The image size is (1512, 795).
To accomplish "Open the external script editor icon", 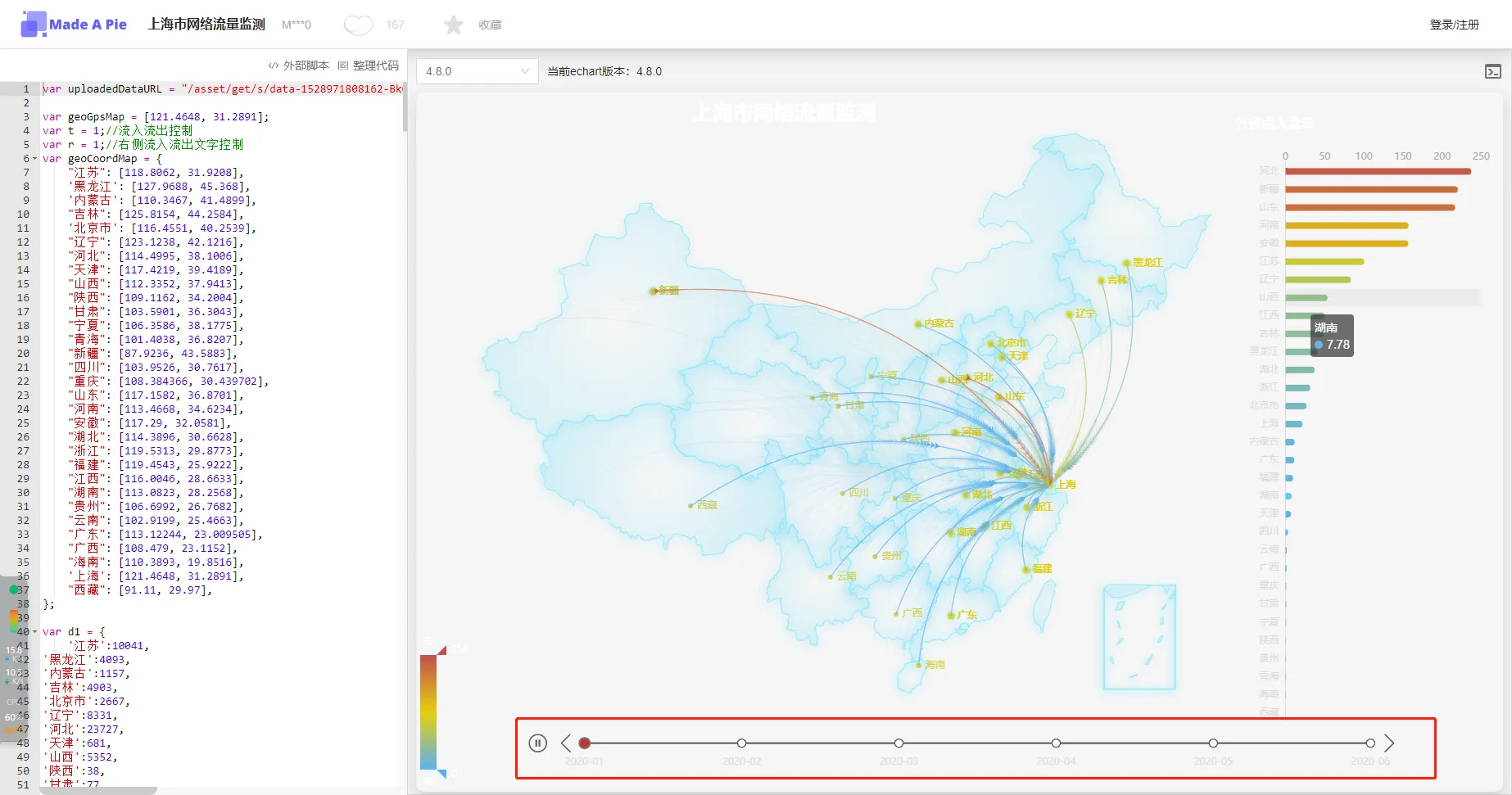I will 274,65.
